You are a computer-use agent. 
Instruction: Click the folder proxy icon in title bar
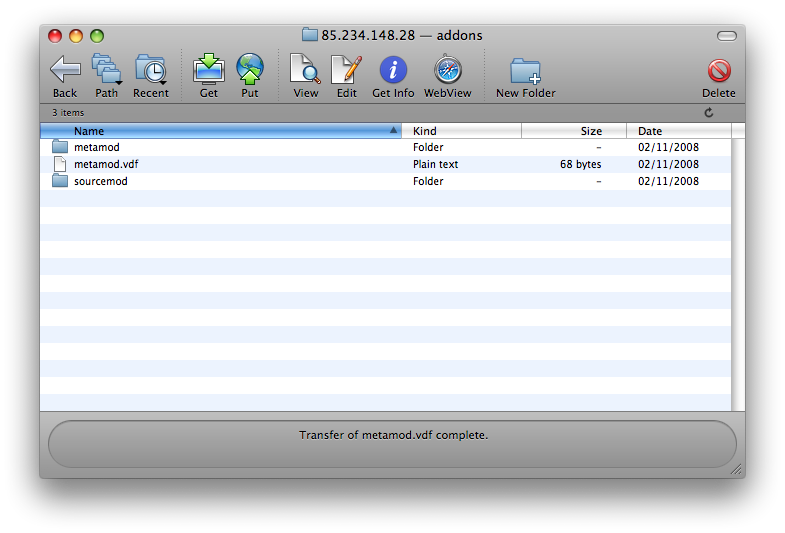pos(310,35)
